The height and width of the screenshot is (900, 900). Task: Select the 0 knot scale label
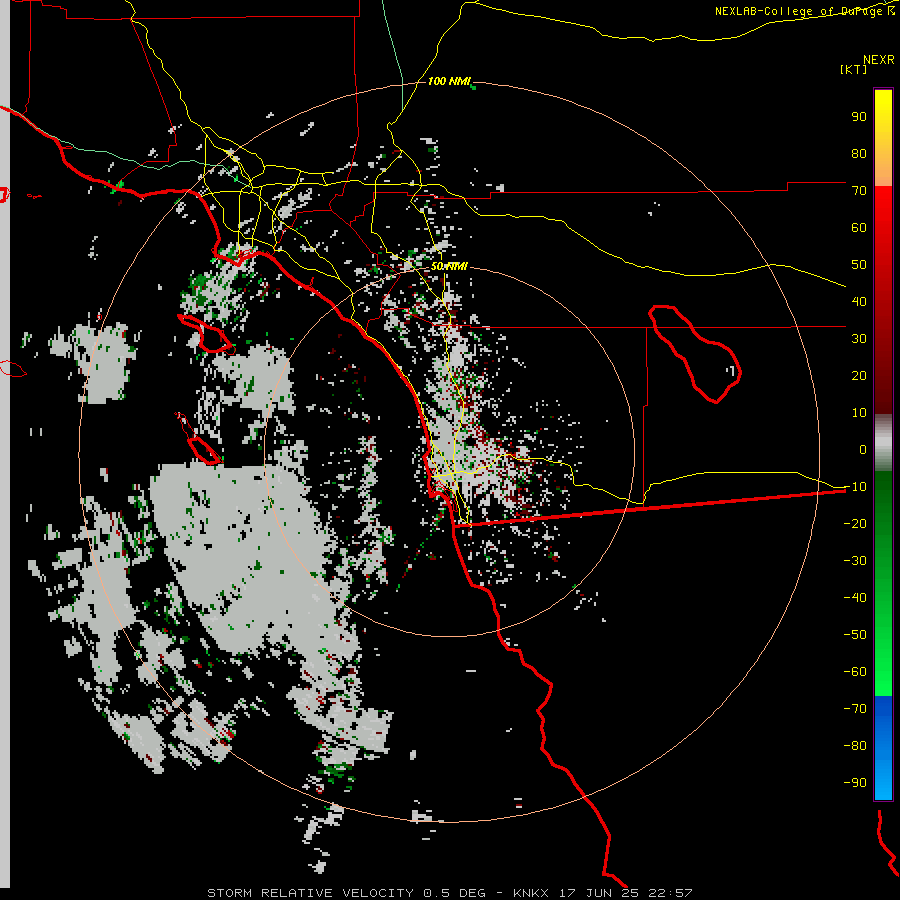(x=863, y=449)
